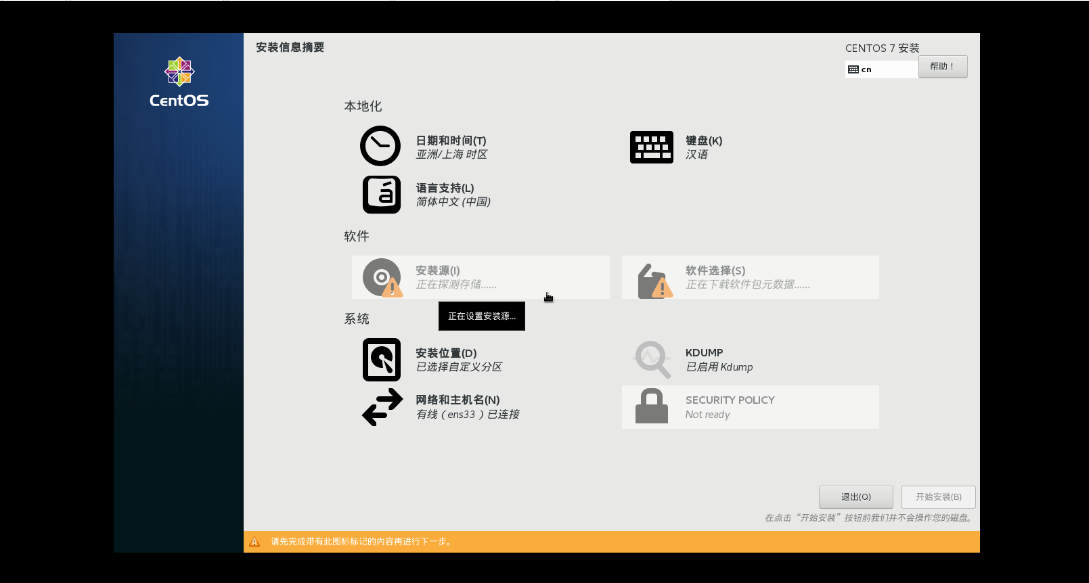Click the 已选择自定义分区 status text
This screenshot has width=1089, height=583.
point(459,367)
